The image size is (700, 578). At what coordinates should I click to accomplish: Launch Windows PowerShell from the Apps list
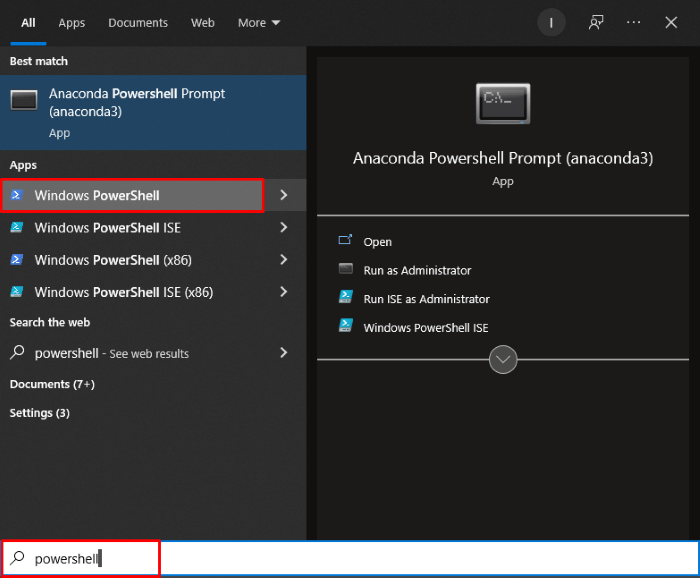pyautogui.click(x=133, y=195)
